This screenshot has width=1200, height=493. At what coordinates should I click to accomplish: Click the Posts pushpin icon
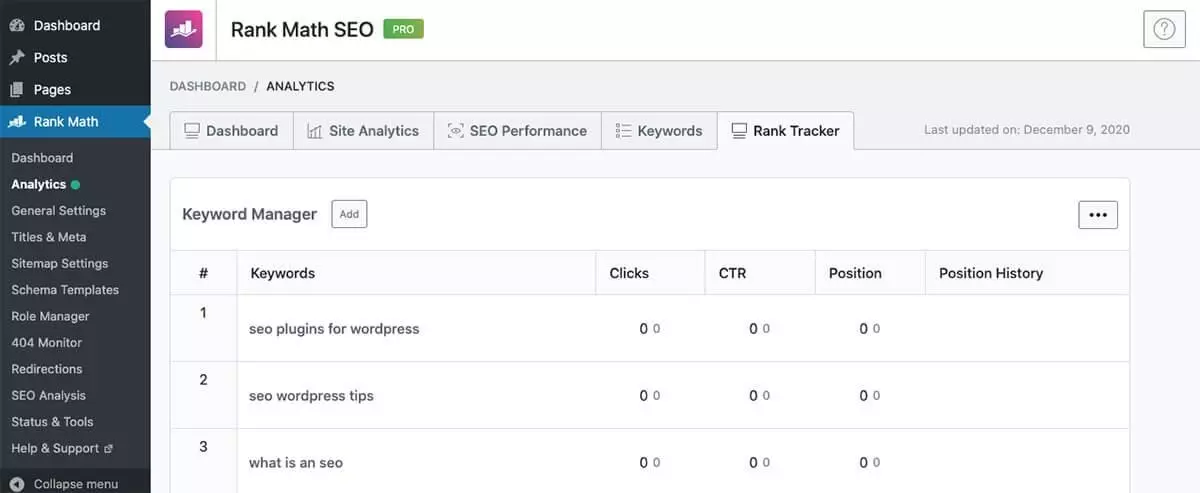(x=17, y=58)
